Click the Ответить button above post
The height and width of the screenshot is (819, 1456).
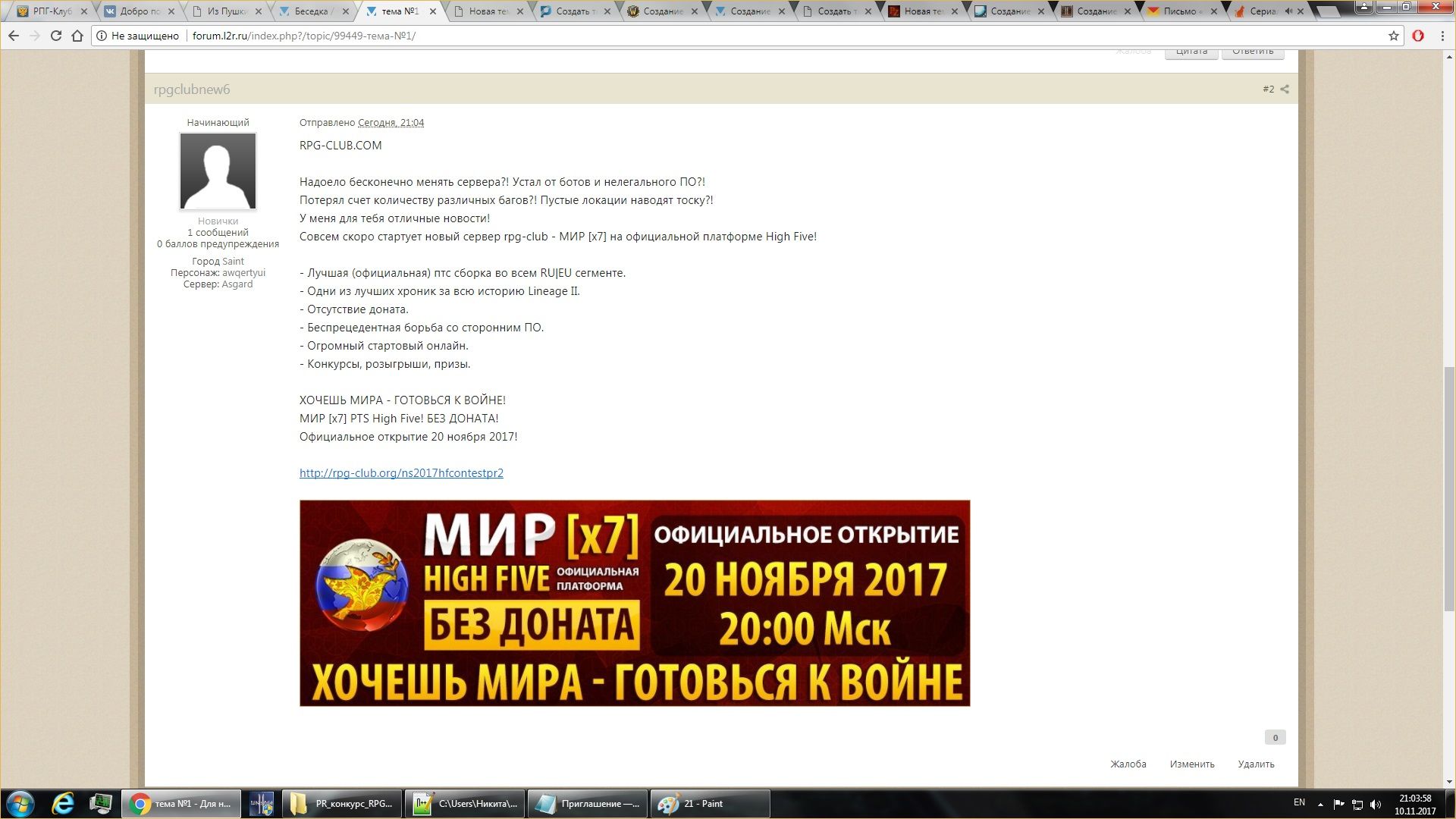[1253, 52]
